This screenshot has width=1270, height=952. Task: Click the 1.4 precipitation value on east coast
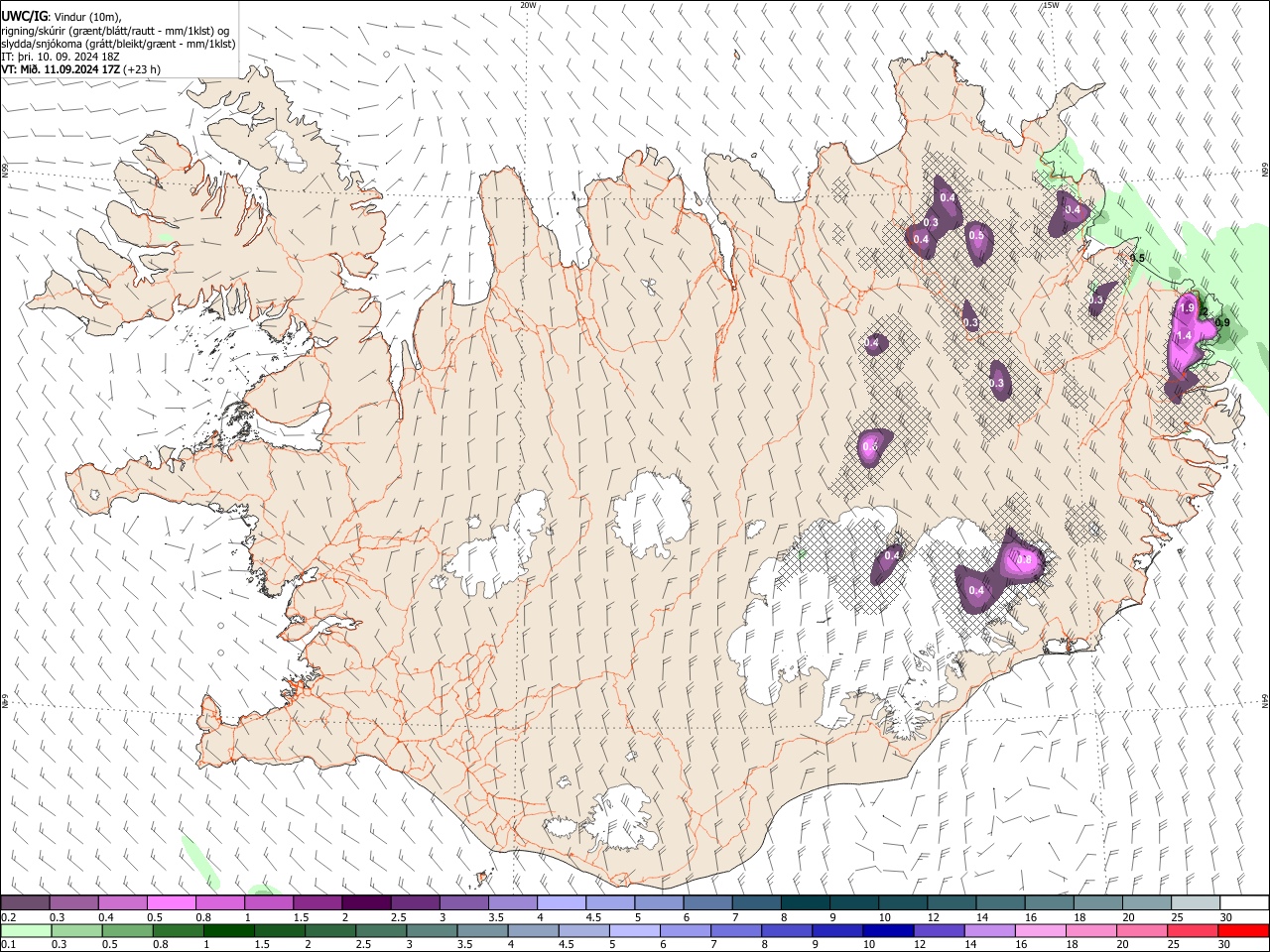coord(1183,336)
